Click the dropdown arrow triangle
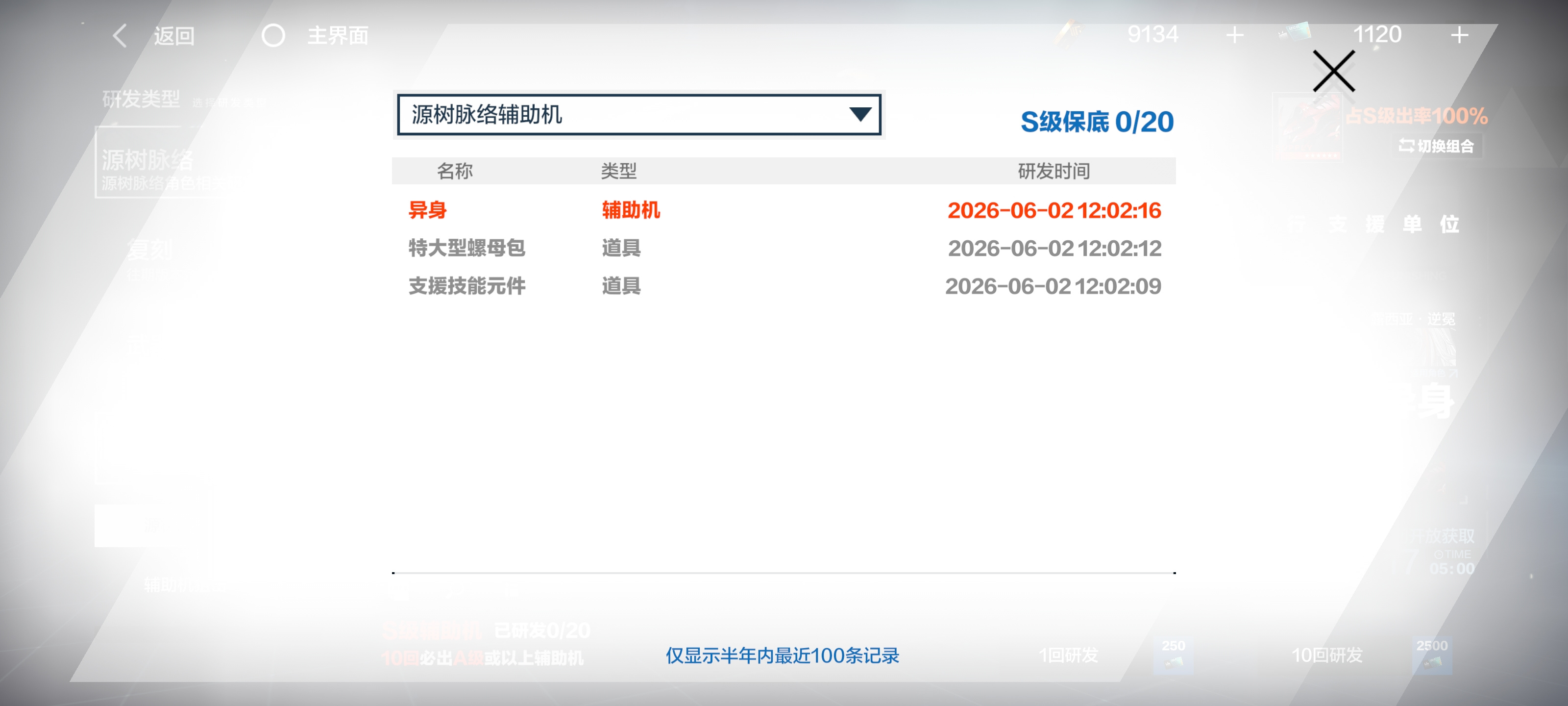This screenshot has width=1568, height=706. [x=860, y=115]
